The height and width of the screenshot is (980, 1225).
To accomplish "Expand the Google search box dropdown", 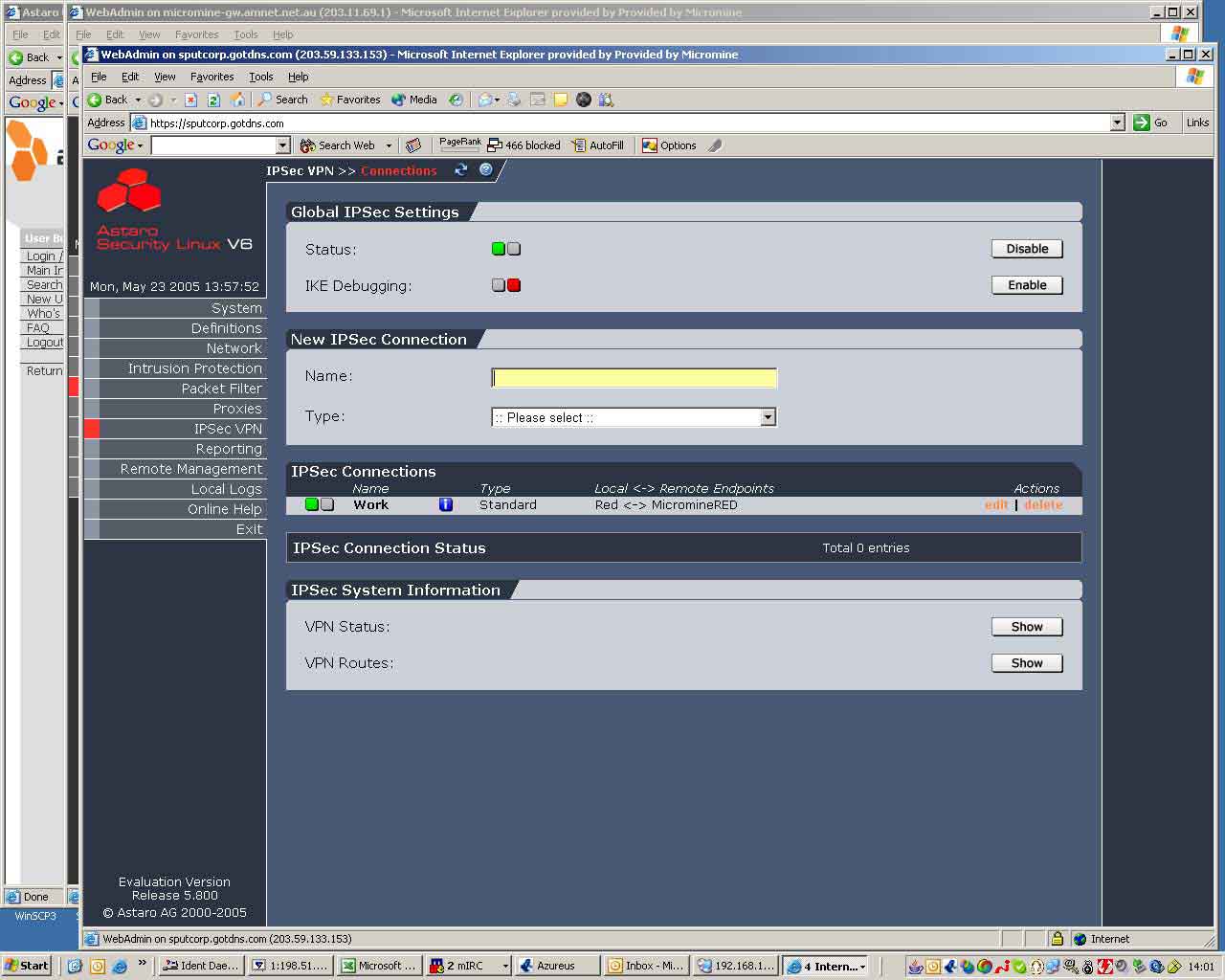I will [282, 145].
